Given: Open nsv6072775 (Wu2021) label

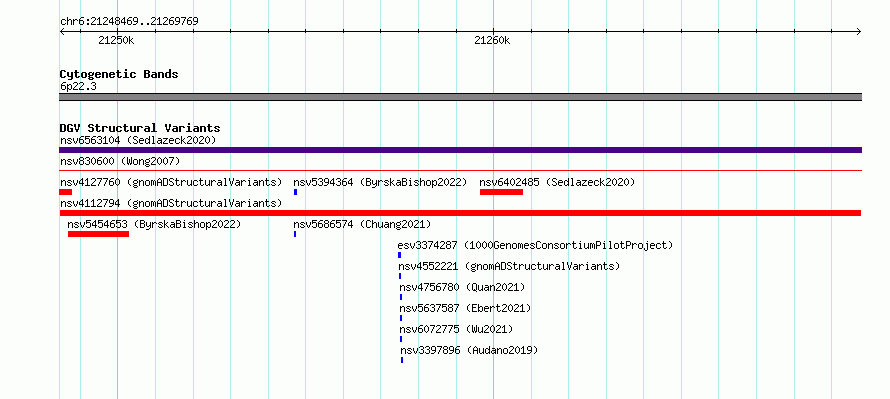Looking at the screenshot, I should [456, 329].
